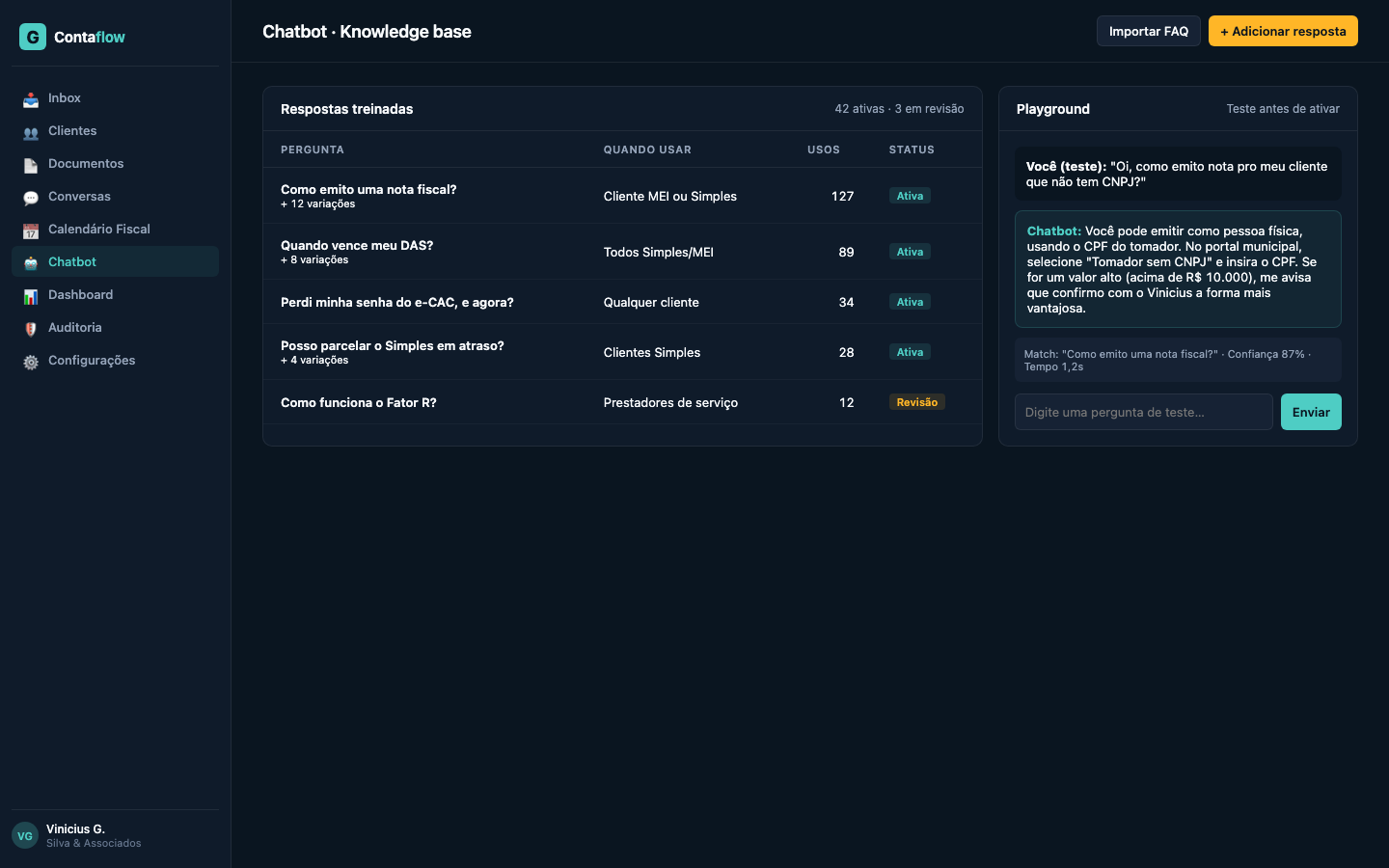Open the Auditoria shield icon
This screenshot has height=868, width=1389.
tap(30, 327)
